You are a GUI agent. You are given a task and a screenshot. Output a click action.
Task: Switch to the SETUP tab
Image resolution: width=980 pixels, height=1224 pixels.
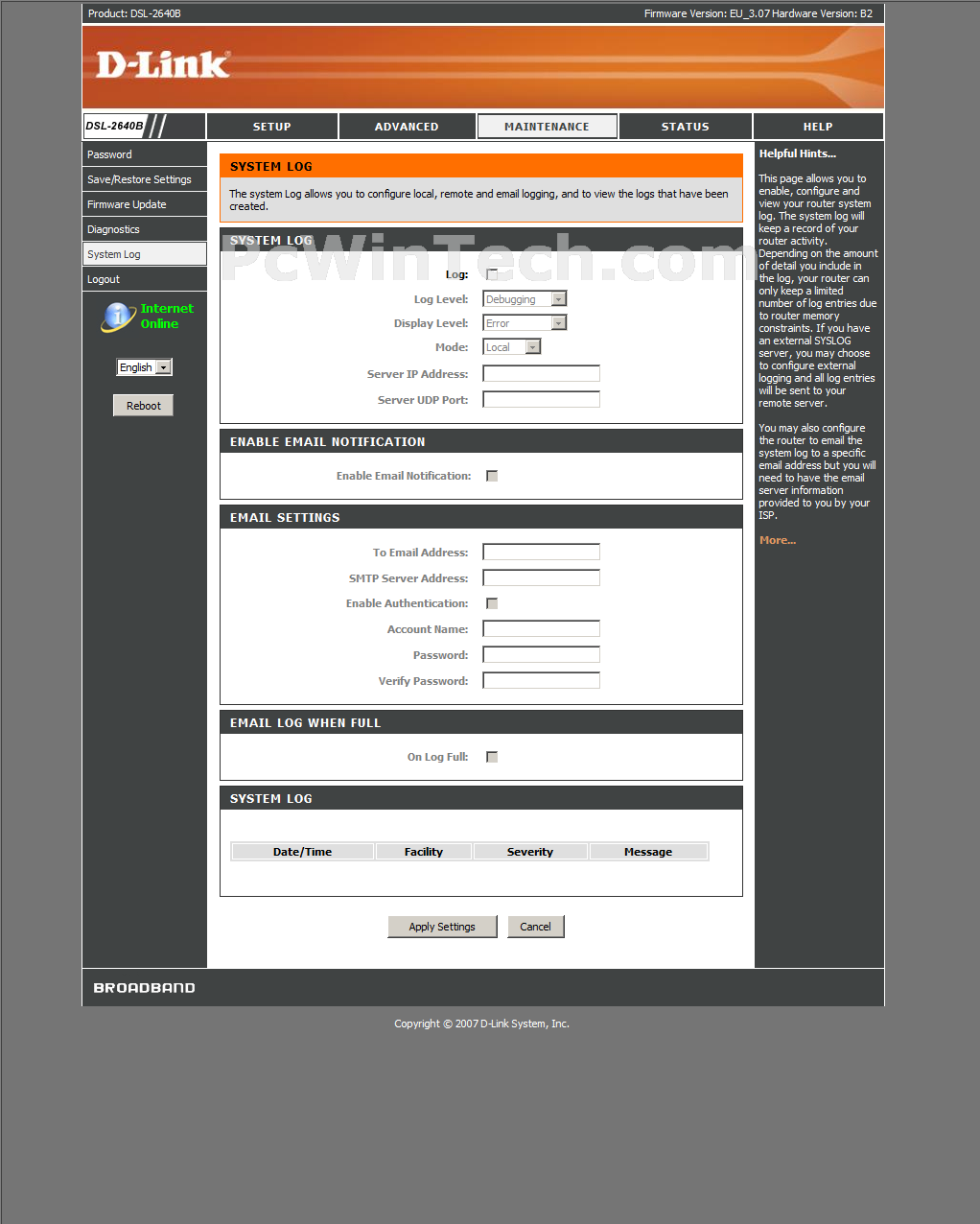pos(272,127)
